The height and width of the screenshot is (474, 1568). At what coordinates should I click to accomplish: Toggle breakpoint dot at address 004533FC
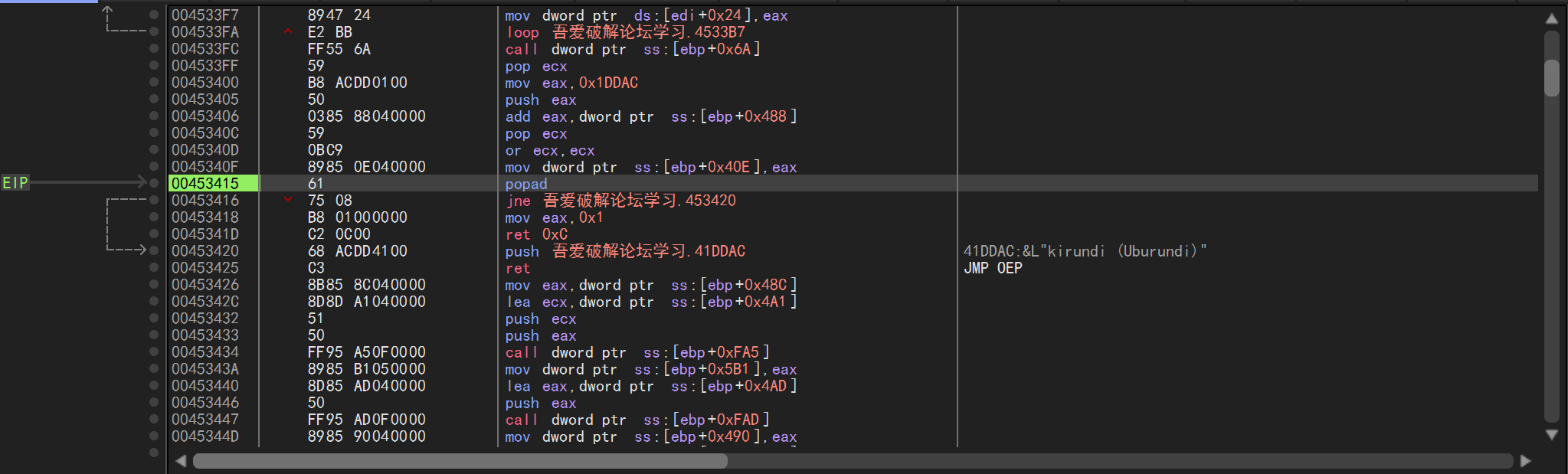(x=154, y=49)
